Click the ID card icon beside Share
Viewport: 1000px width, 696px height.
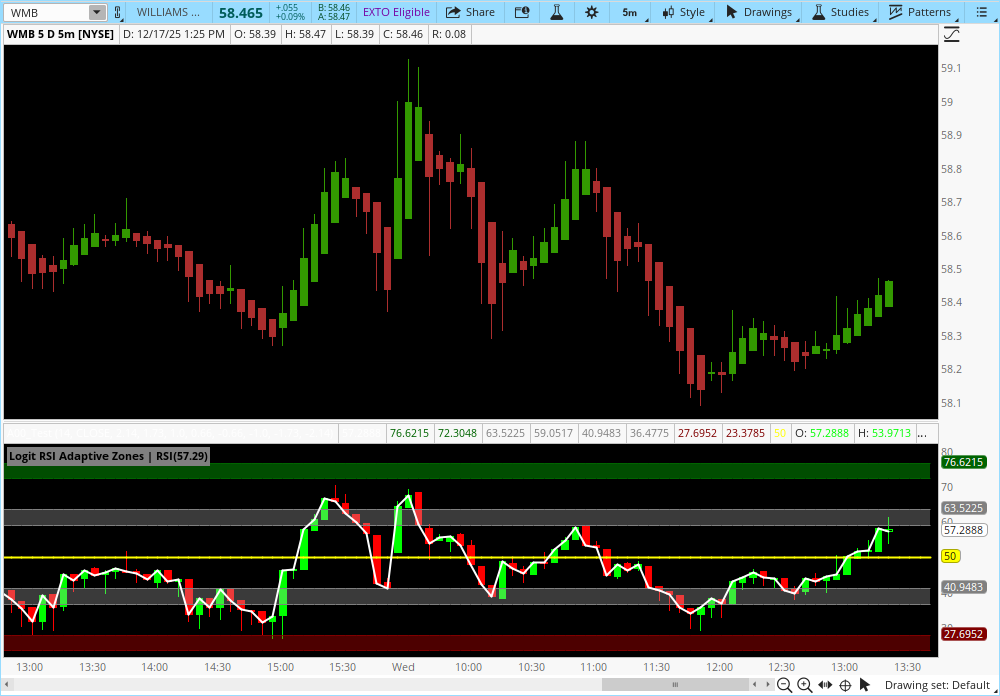[x=522, y=12]
